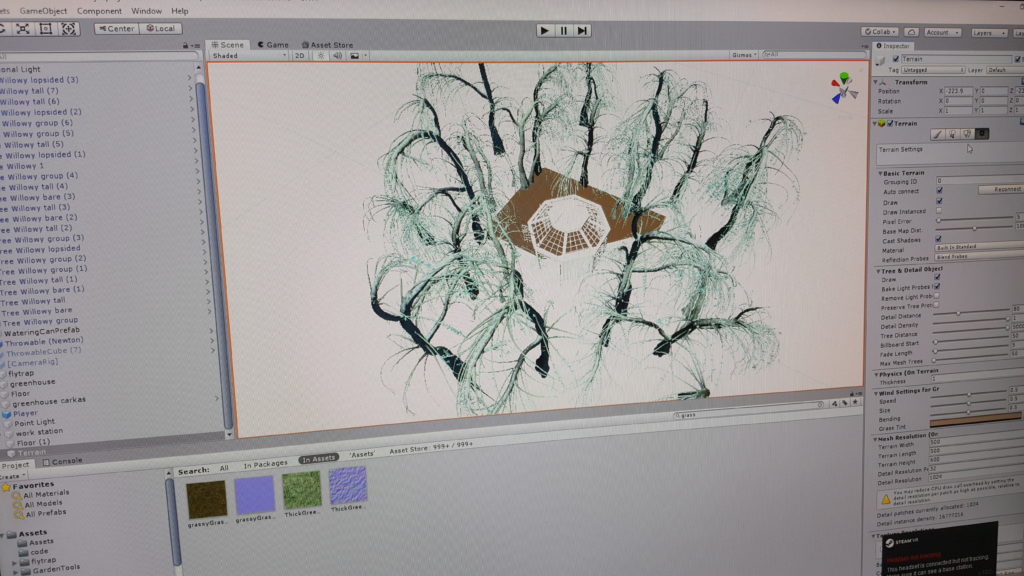Click the cloud services icon
The height and width of the screenshot is (576, 1024).
912,32
